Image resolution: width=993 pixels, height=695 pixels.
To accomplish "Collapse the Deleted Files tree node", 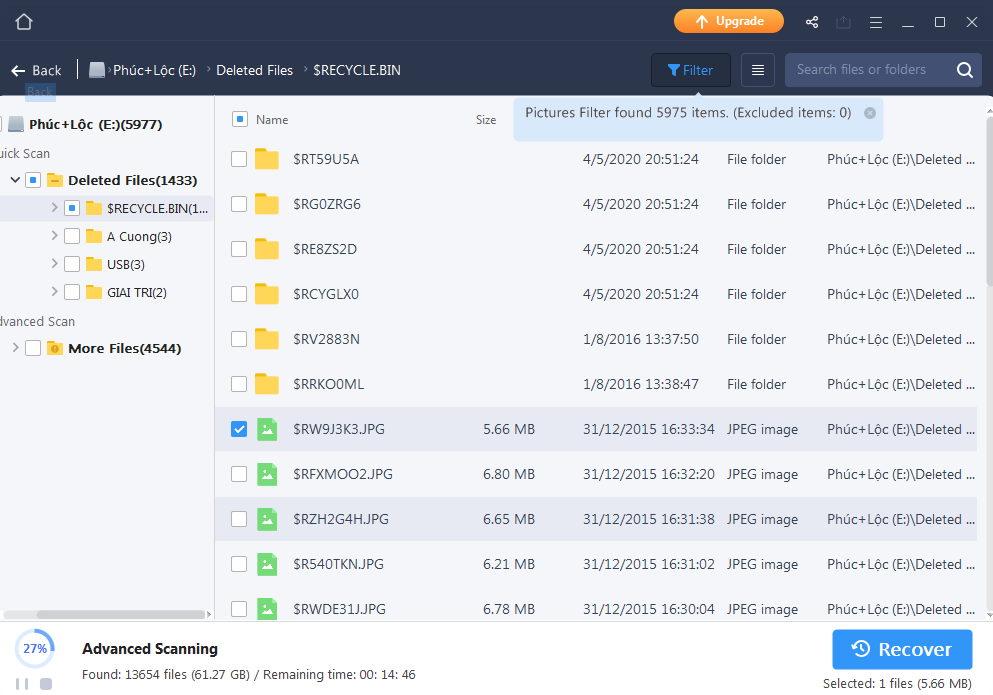I will (x=15, y=181).
